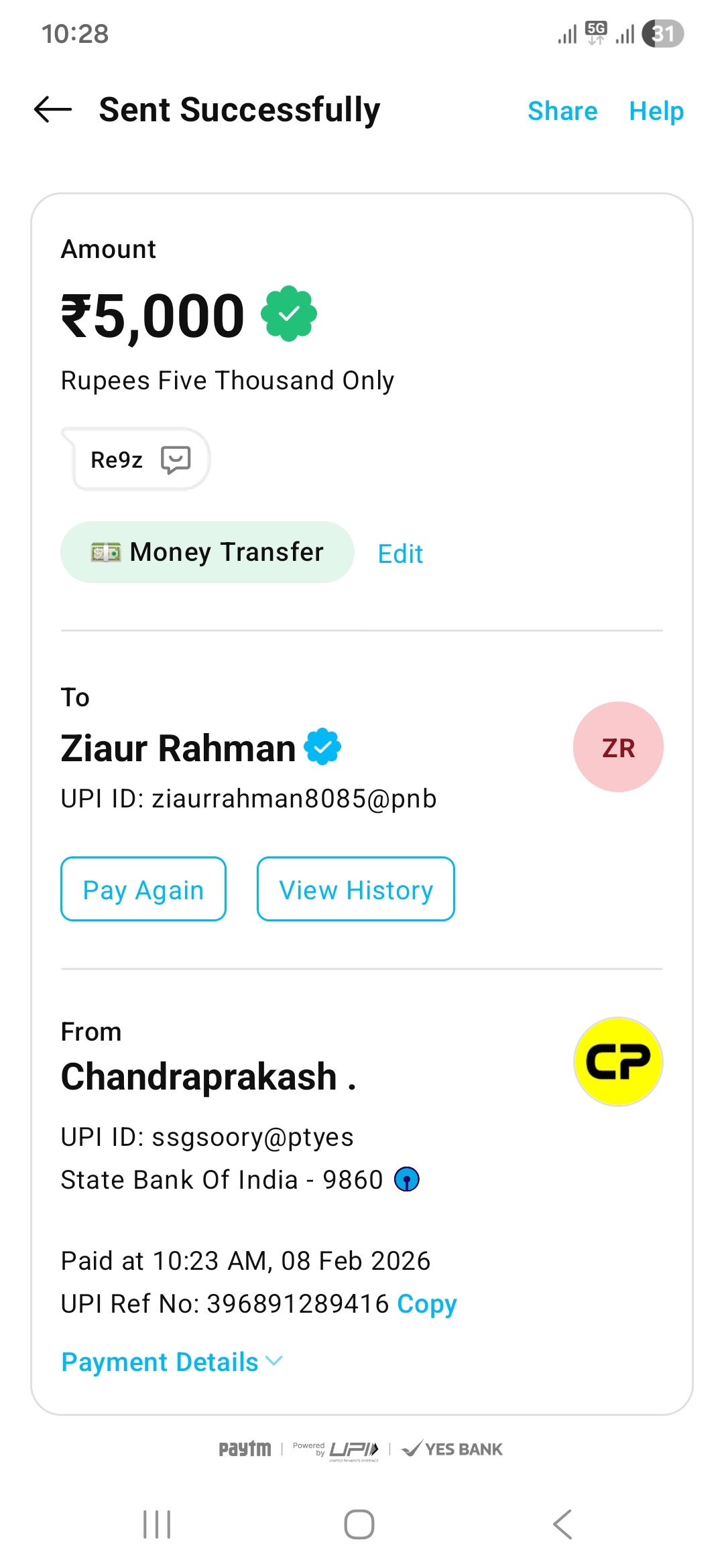Screen dimensions: 724x1568
Task: Tap the green payment verified badge
Action: pos(289,314)
